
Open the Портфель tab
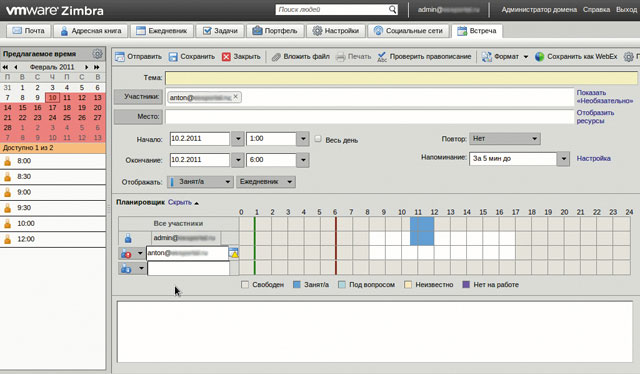tap(275, 31)
